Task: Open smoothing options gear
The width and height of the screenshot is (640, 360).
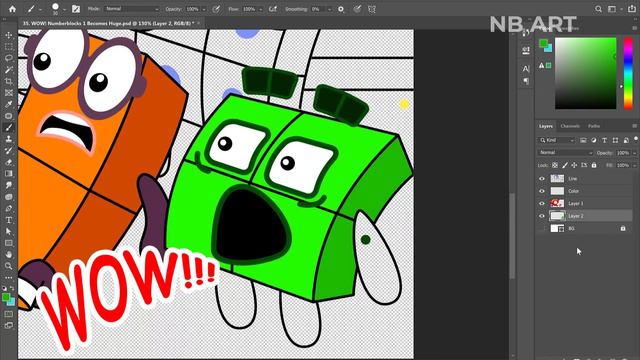Action: pyautogui.click(x=341, y=9)
